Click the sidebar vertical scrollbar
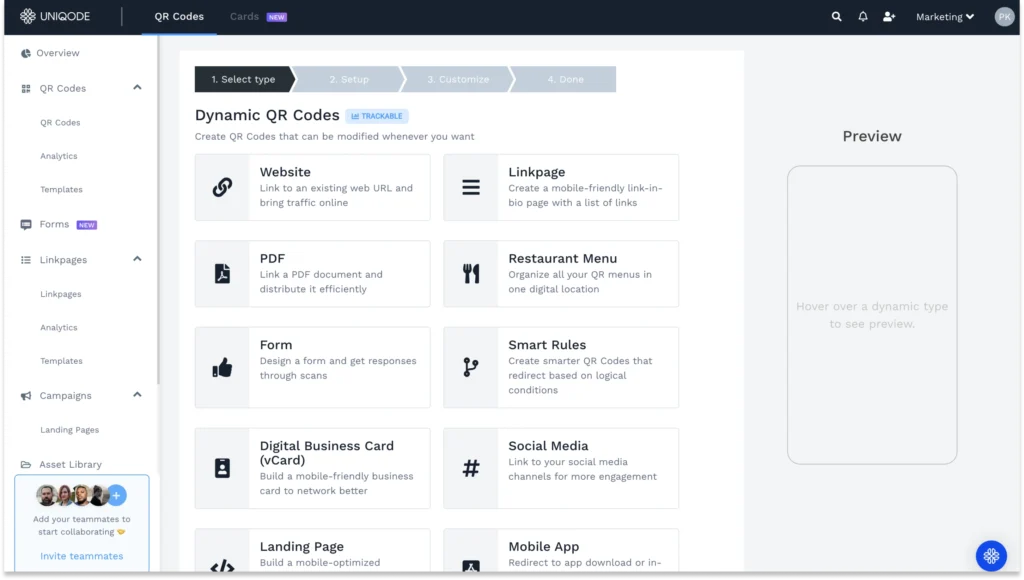1024x580 pixels. point(157,209)
